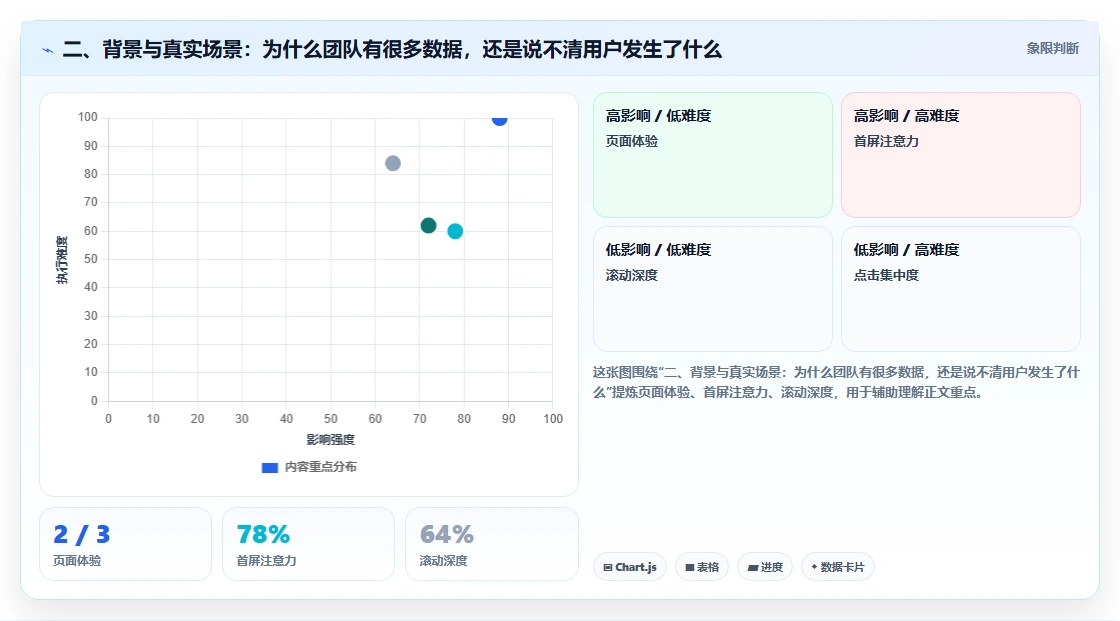Click the 影响强度 x-axis title
The height and width of the screenshot is (621, 1120).
pos(331,439)
